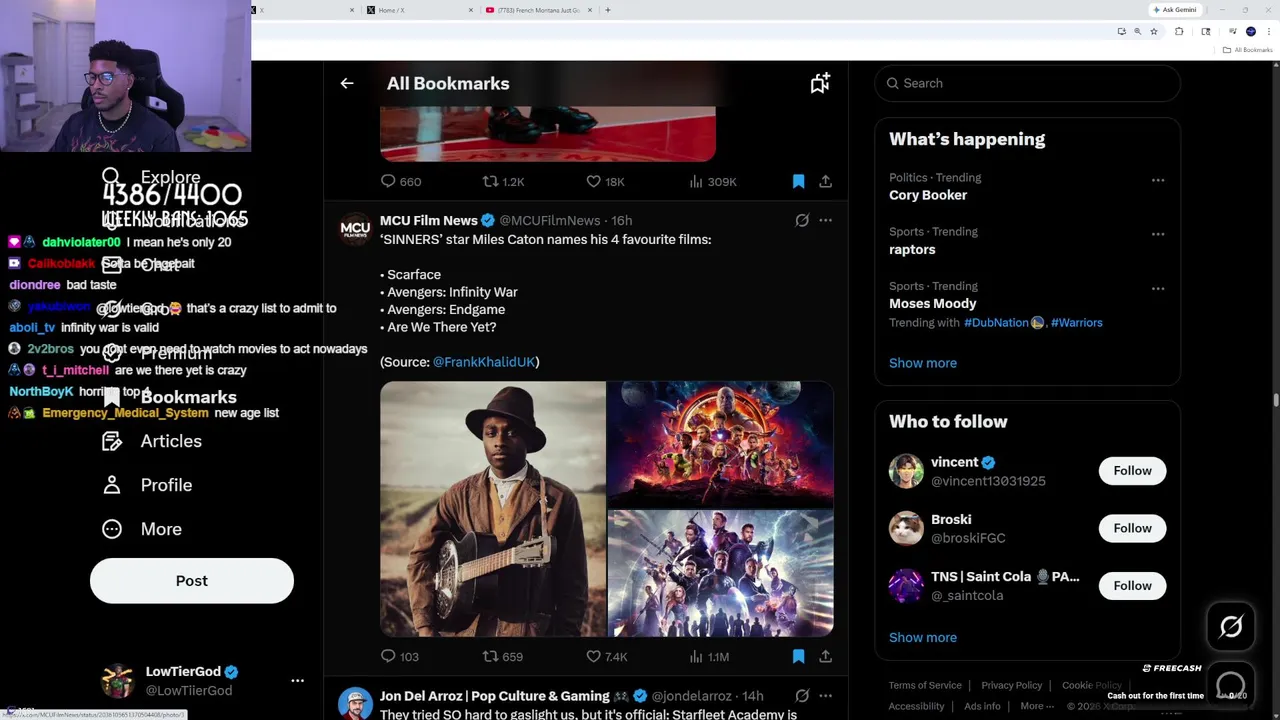Show more under Who to follow
Image resolution: width=1280 pixels, height=720 pixels.
923,638
